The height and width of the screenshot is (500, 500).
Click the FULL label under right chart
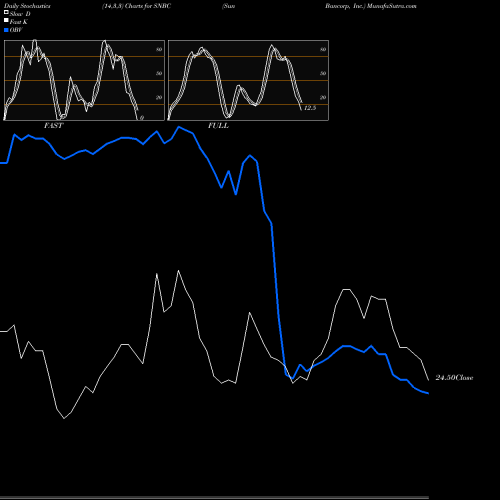(218, 126)
